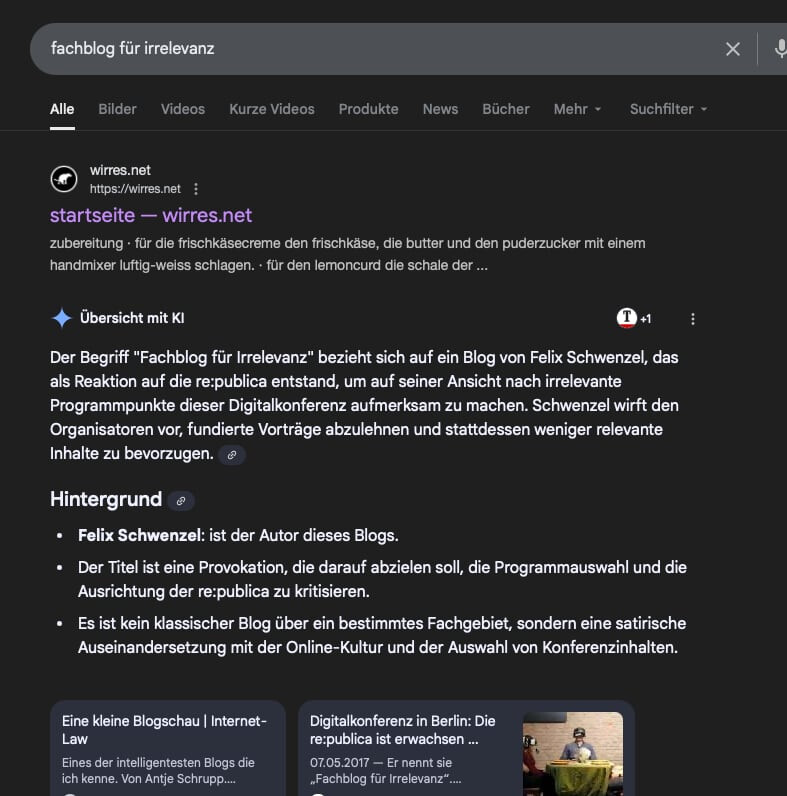Open the Bücher search tab

(505, 109)
